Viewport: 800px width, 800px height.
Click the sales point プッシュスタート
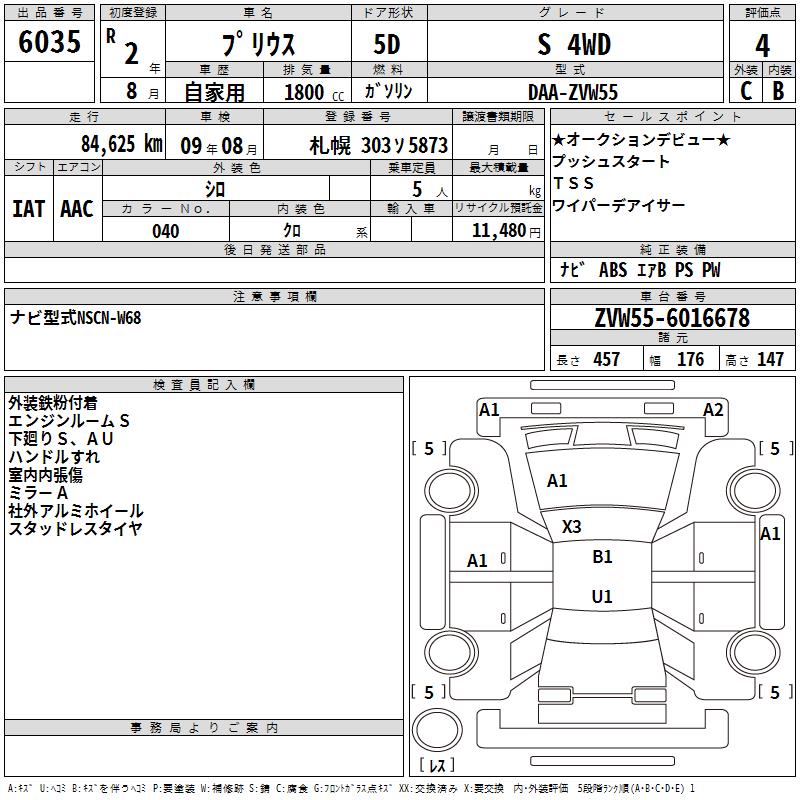coord(611,161)
